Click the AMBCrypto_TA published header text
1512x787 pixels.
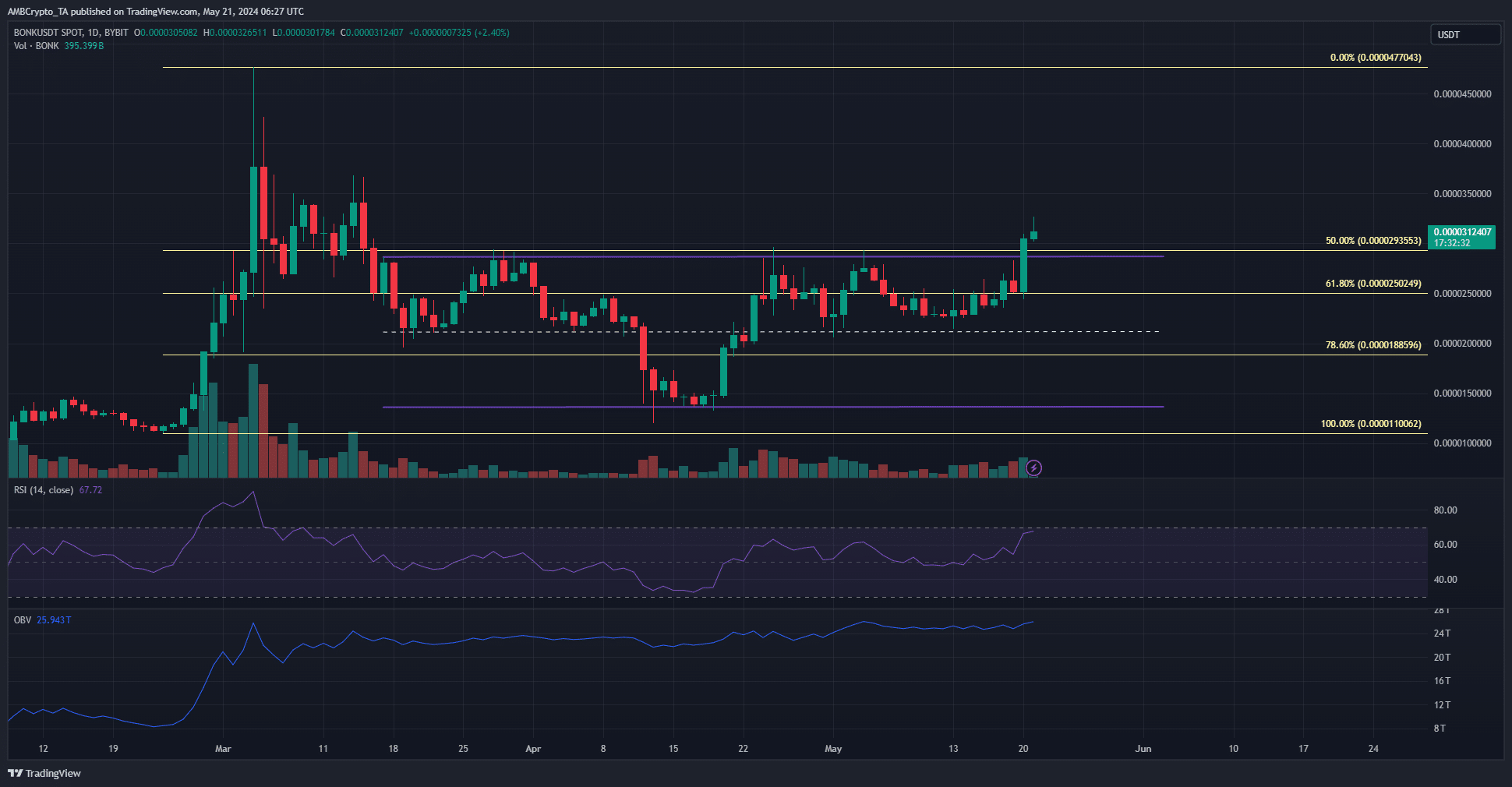156,12
